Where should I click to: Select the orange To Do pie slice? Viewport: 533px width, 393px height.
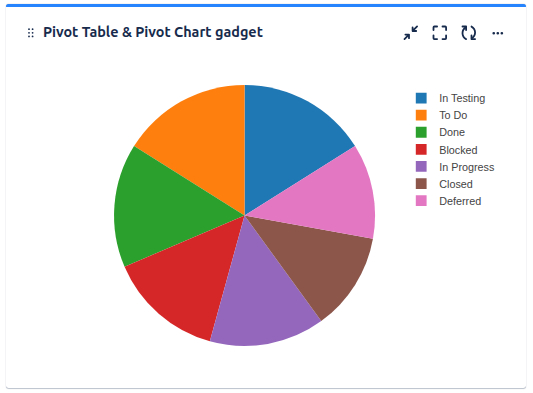click(x=201, y=143)
